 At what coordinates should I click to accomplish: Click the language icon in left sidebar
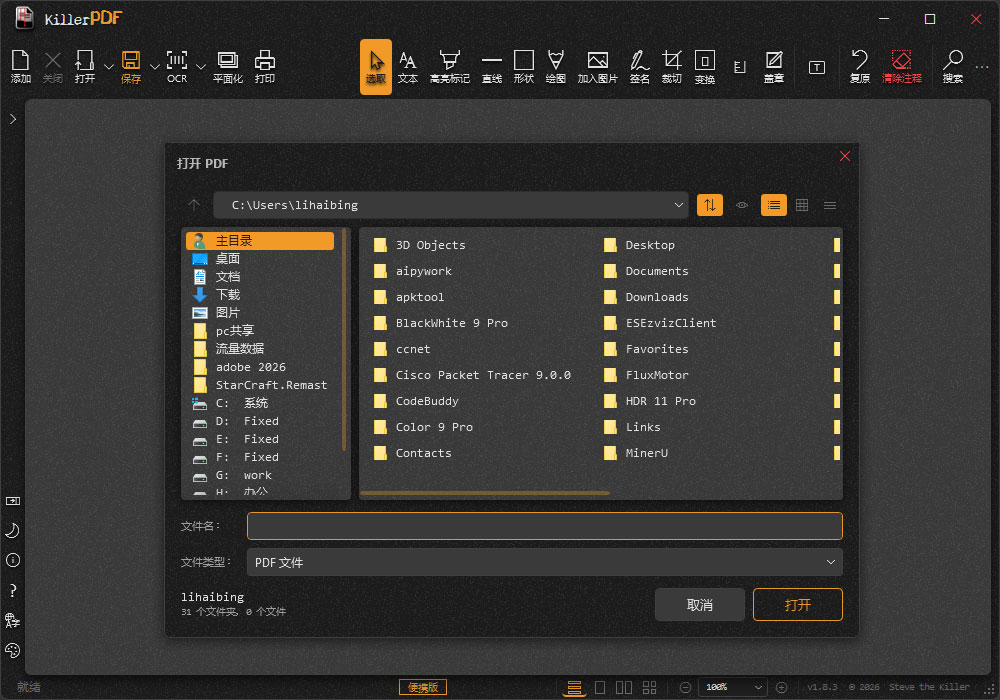click(x=12, y=620)
